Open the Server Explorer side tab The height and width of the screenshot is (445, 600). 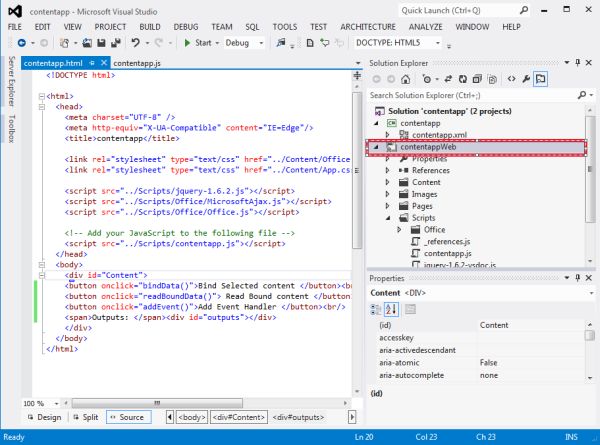[11, 81]
